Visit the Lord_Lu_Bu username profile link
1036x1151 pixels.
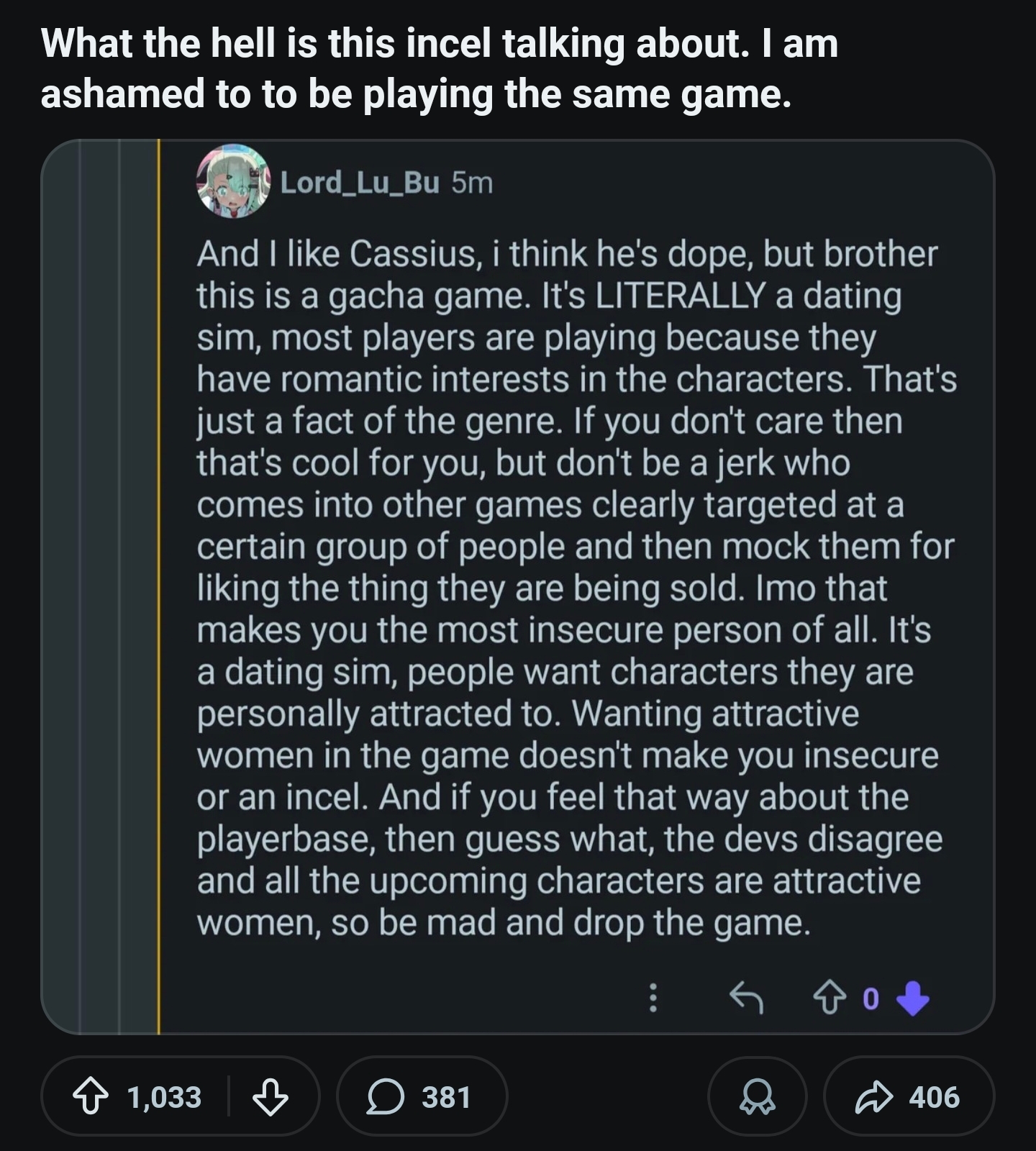(x=359, y=183)
